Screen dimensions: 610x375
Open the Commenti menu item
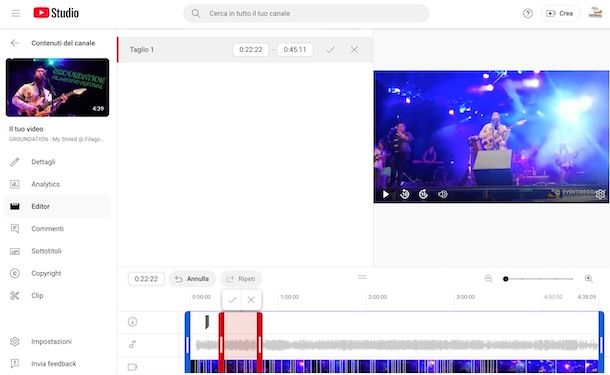(57, 228)
